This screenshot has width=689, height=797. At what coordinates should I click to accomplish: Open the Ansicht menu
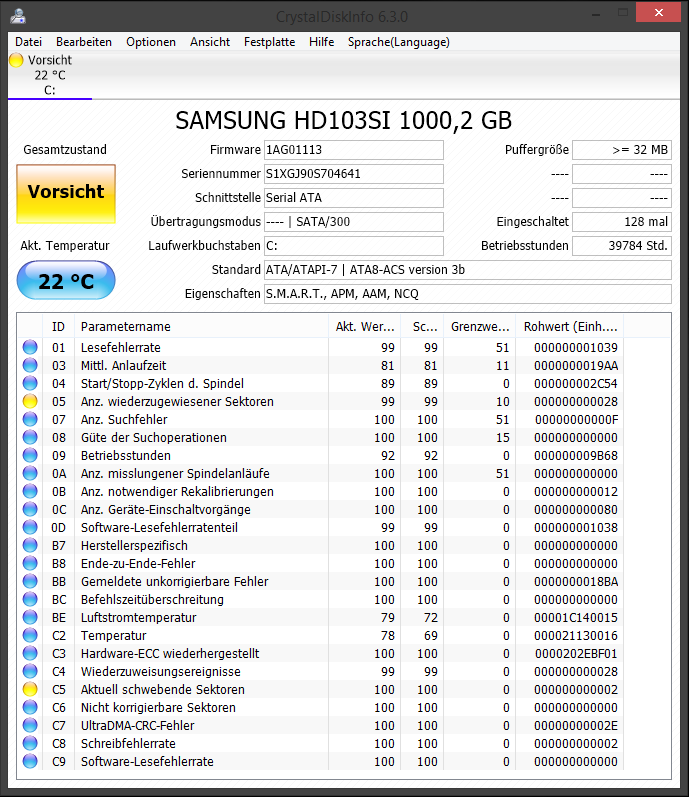tap(210, 42)
